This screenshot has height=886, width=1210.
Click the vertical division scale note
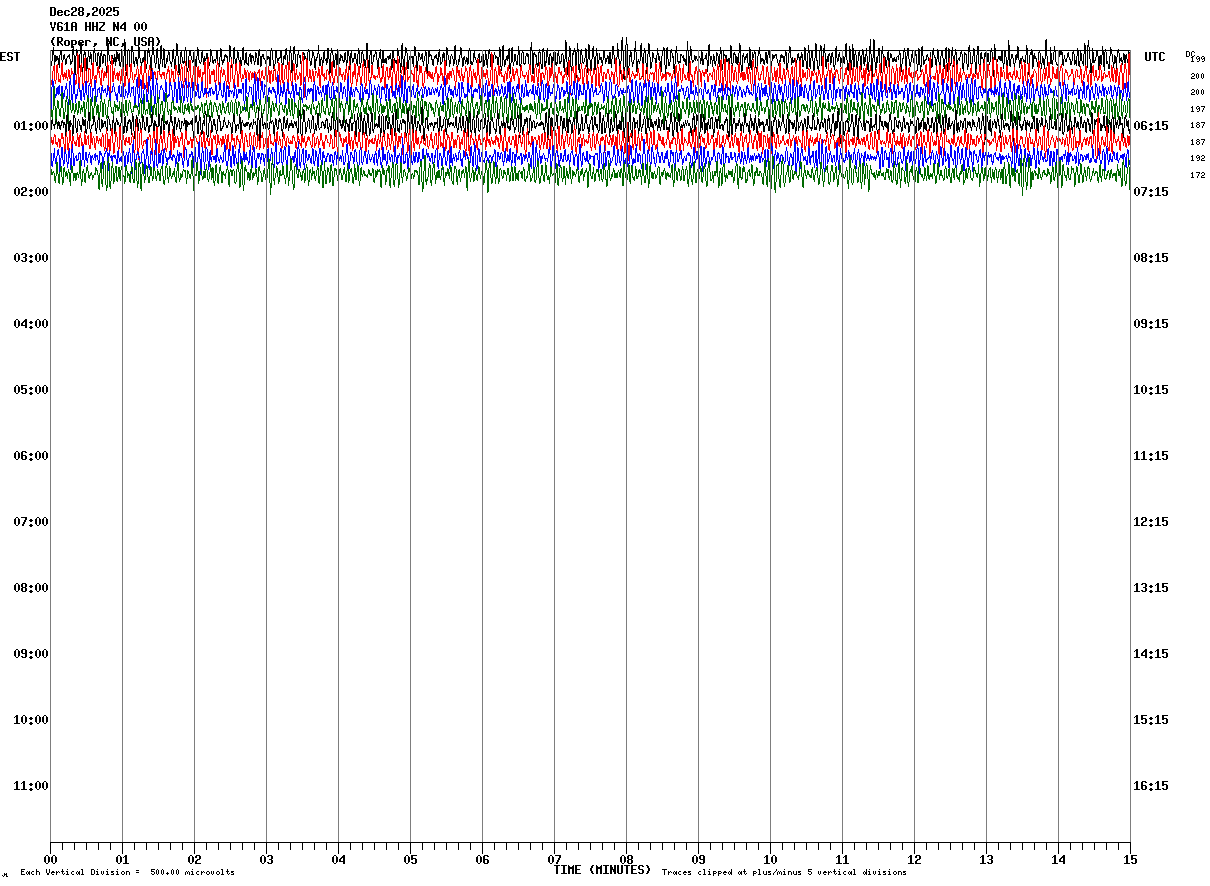click(127, 873)
